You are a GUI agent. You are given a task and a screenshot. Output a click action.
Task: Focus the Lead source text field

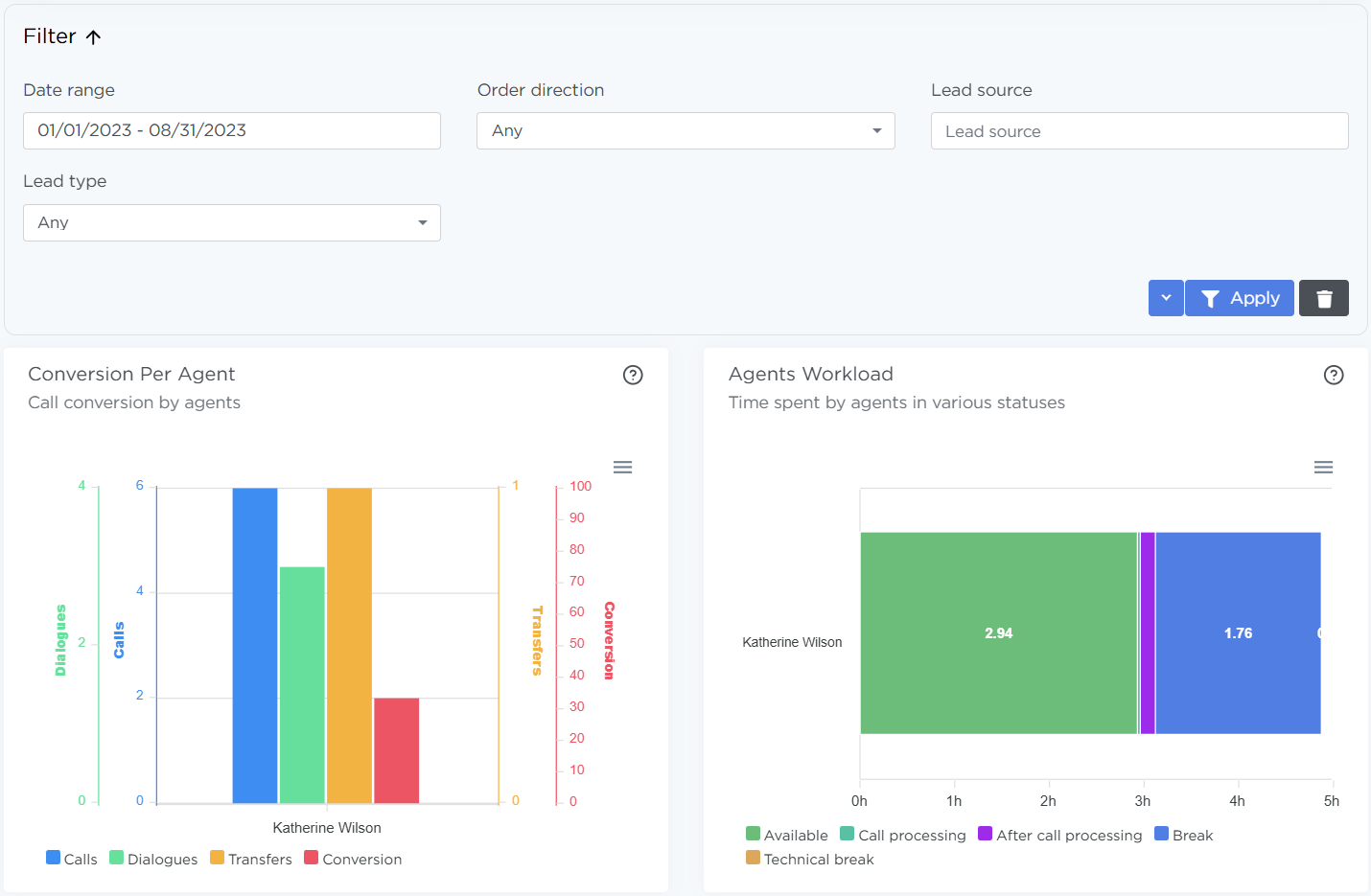tap(1139, 131)
